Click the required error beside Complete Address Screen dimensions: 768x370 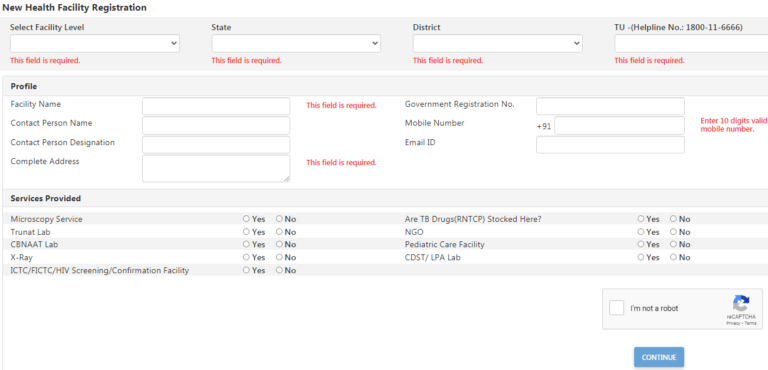pos(341,163)
